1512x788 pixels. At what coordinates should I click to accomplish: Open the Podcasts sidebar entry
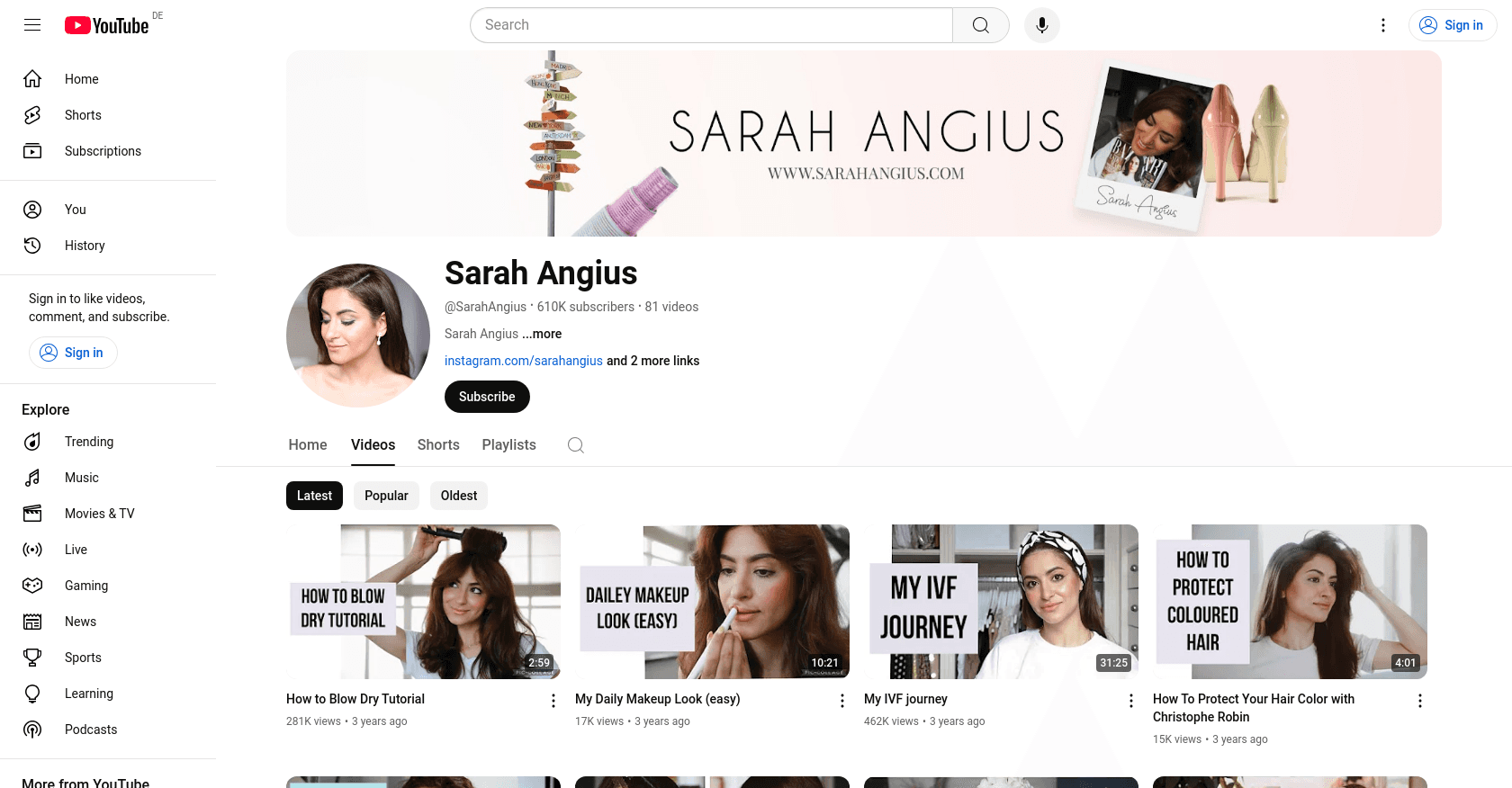[x=90, y=730]
